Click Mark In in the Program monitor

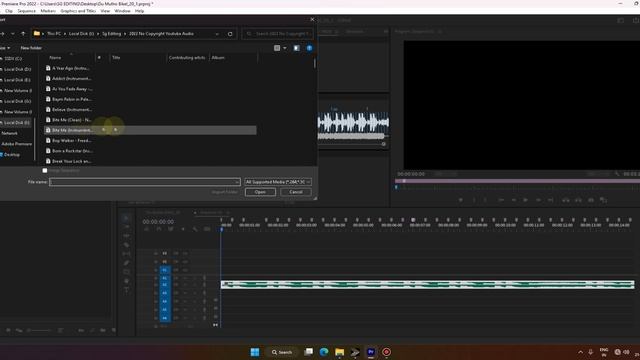pyautogui.click(x=474, y=200)
